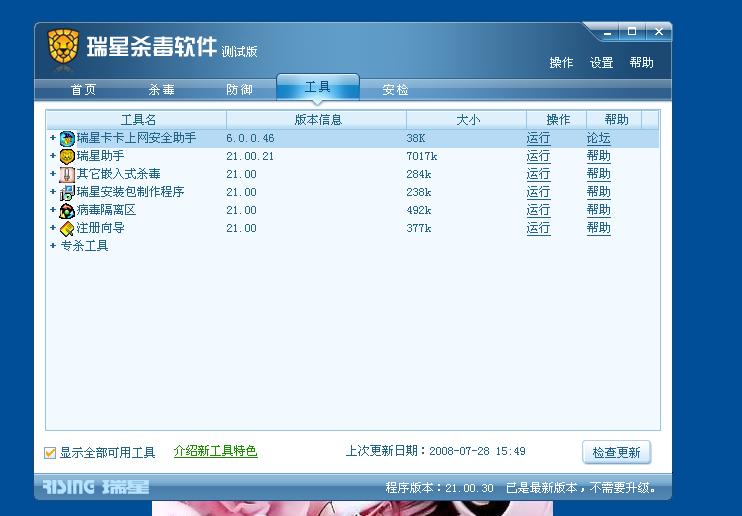The height and width of the screenshot is (516, 742).
Task: Run 瑞星安装包制作程序 via 运行 link
Action: pos(539,192)
